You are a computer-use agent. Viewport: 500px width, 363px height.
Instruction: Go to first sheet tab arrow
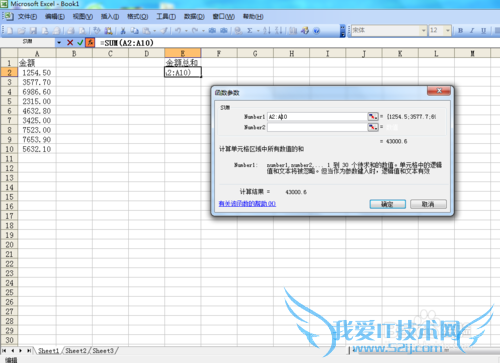tap(4, 351)
